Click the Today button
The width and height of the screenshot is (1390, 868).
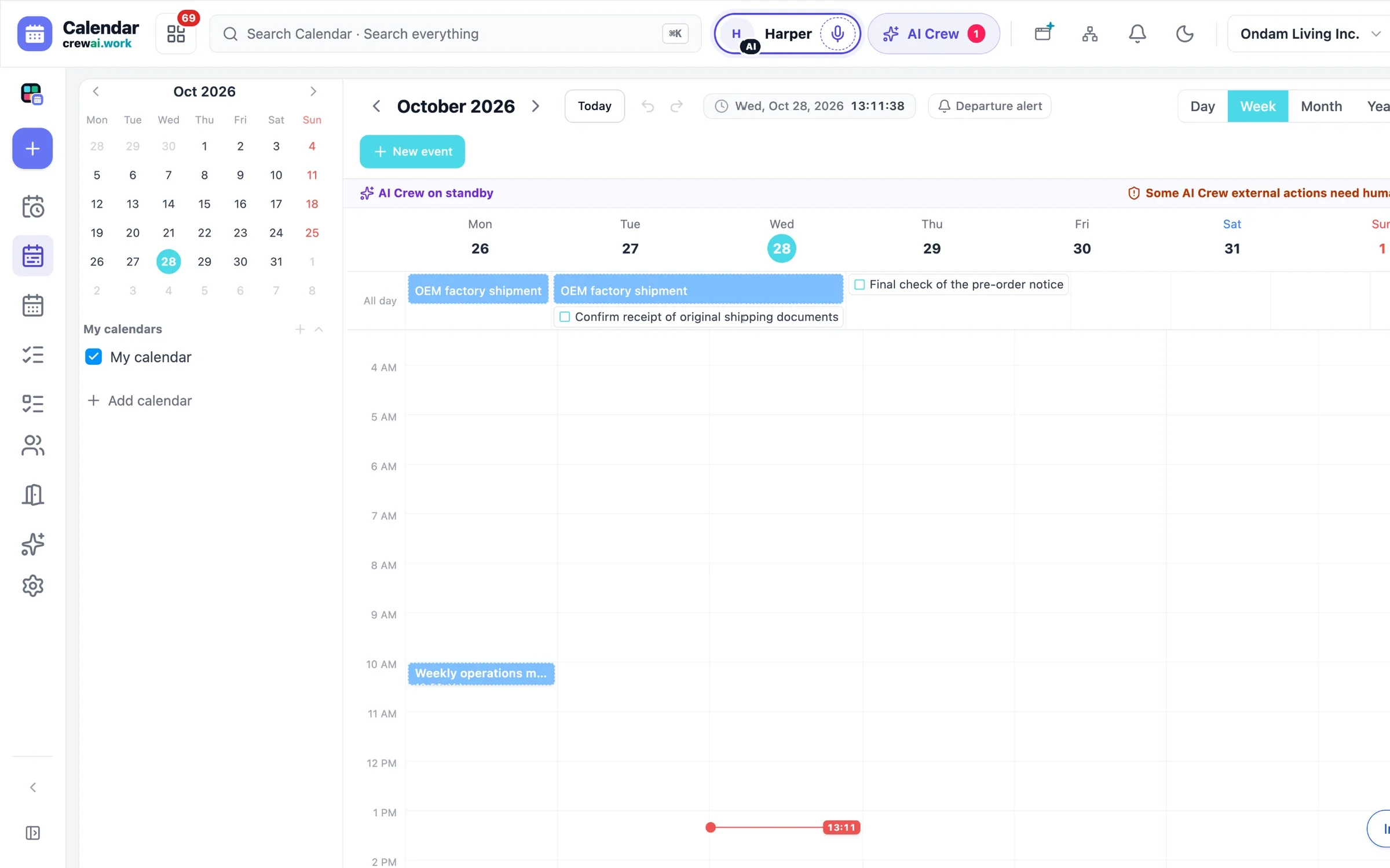[x=594, y=106]
